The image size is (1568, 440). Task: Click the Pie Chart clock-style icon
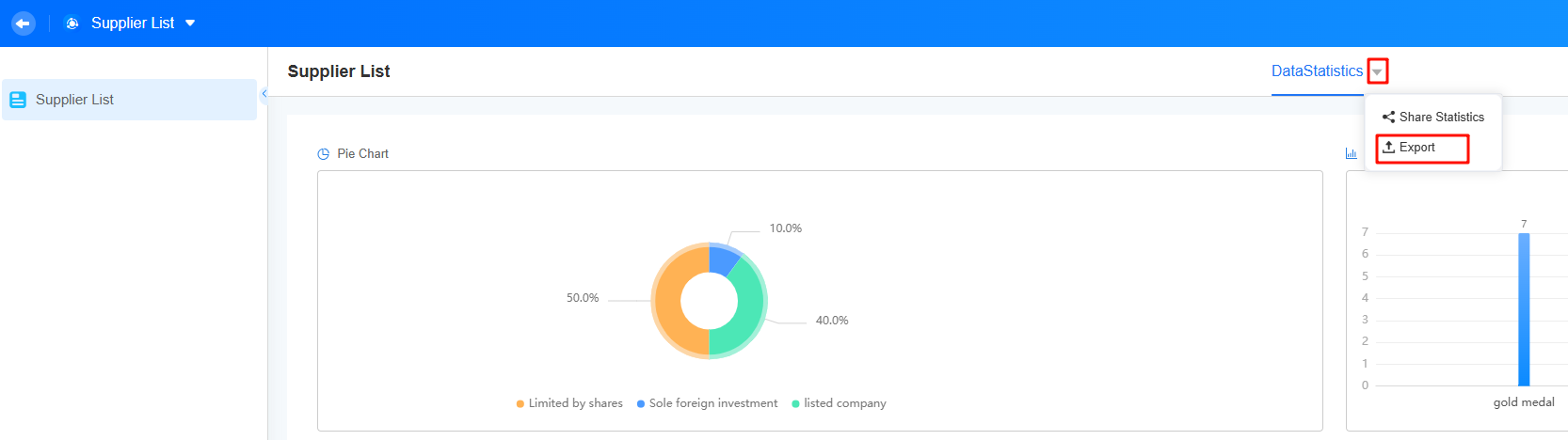coord(324,154)
